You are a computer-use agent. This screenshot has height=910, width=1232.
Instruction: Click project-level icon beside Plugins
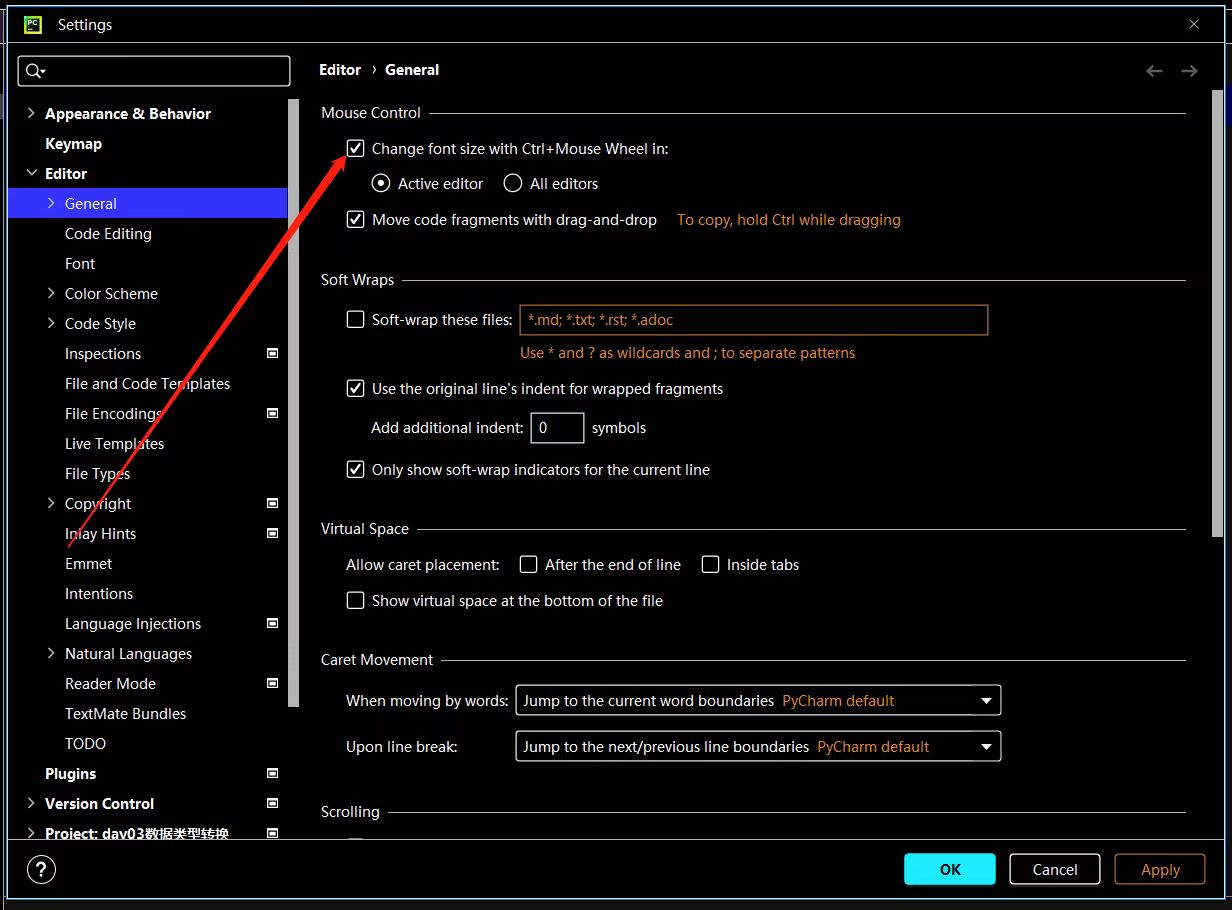coord(273,773)
